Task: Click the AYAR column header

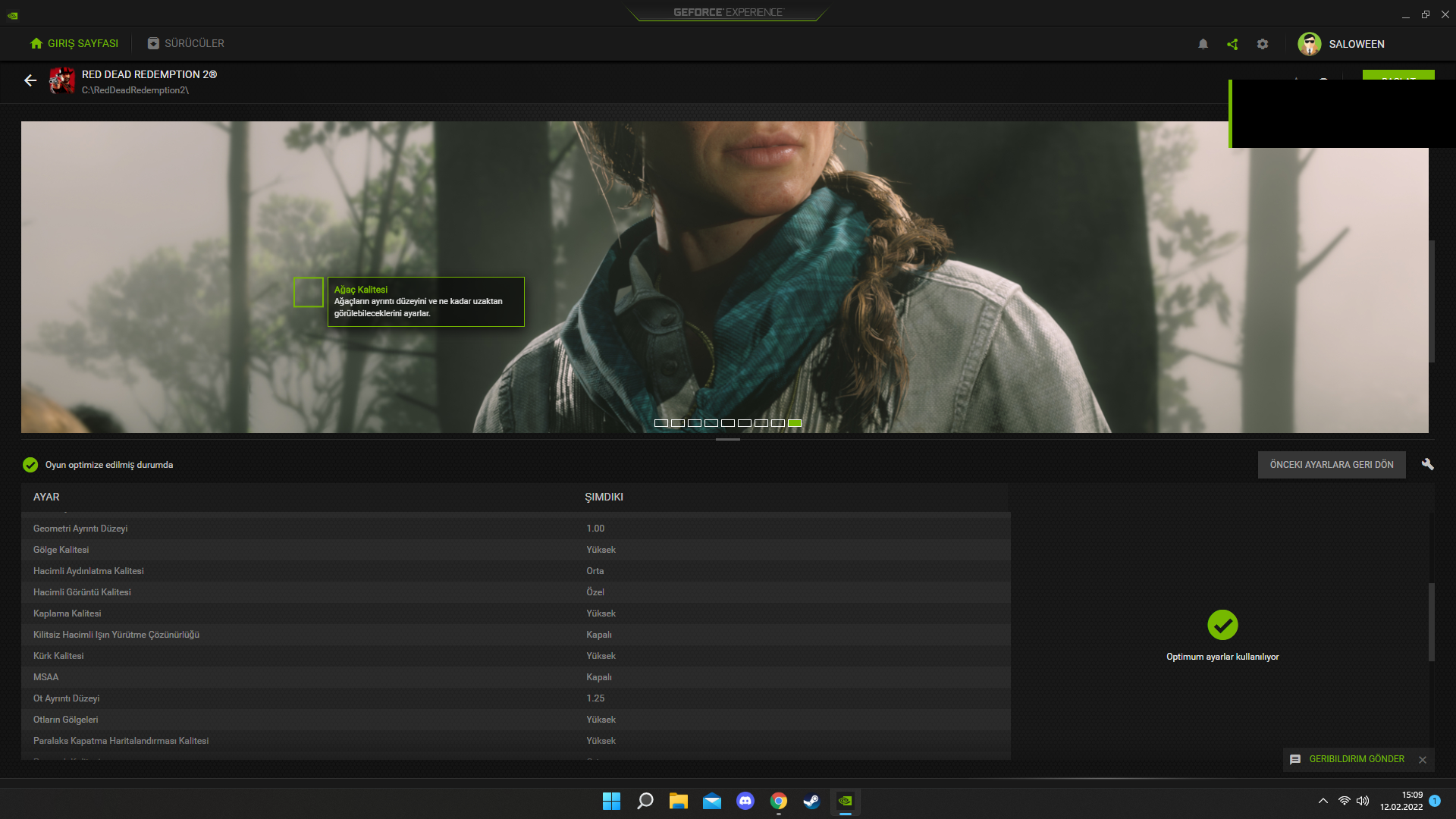Action: (x=46, y=497)
